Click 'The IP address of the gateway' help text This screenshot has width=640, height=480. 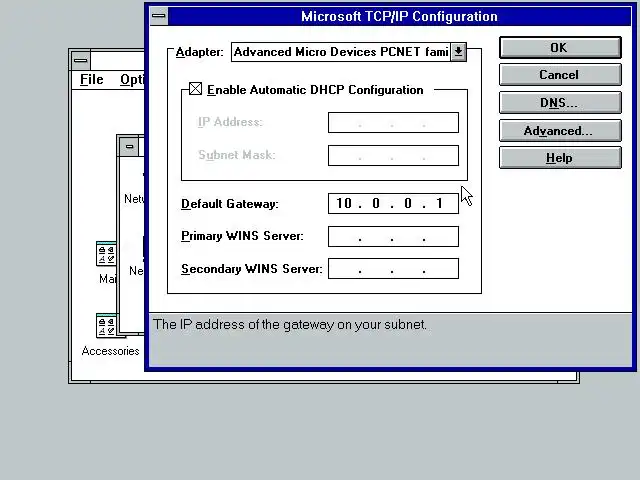[x=290, y=324]
